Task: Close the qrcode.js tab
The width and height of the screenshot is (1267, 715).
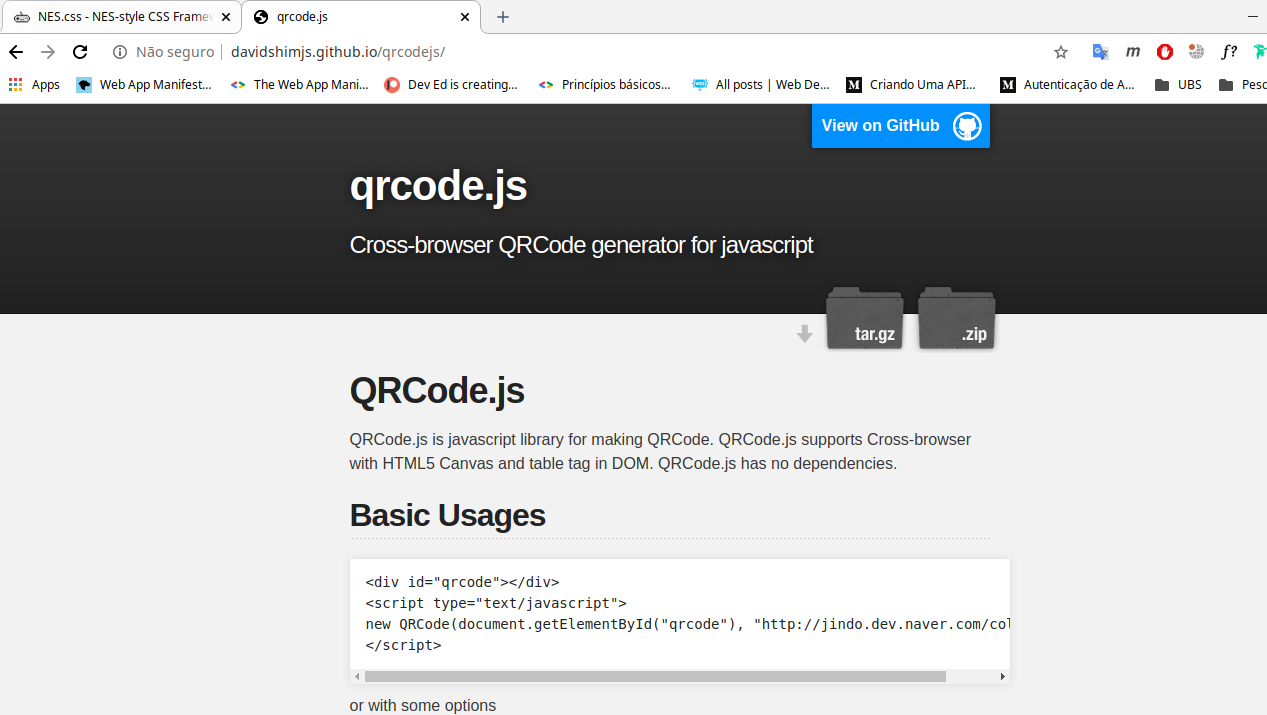Action: 464,17
